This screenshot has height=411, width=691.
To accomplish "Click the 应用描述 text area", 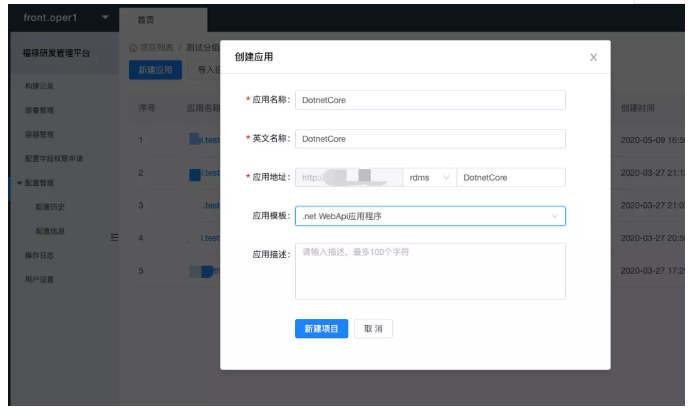I will coord(430,271).
